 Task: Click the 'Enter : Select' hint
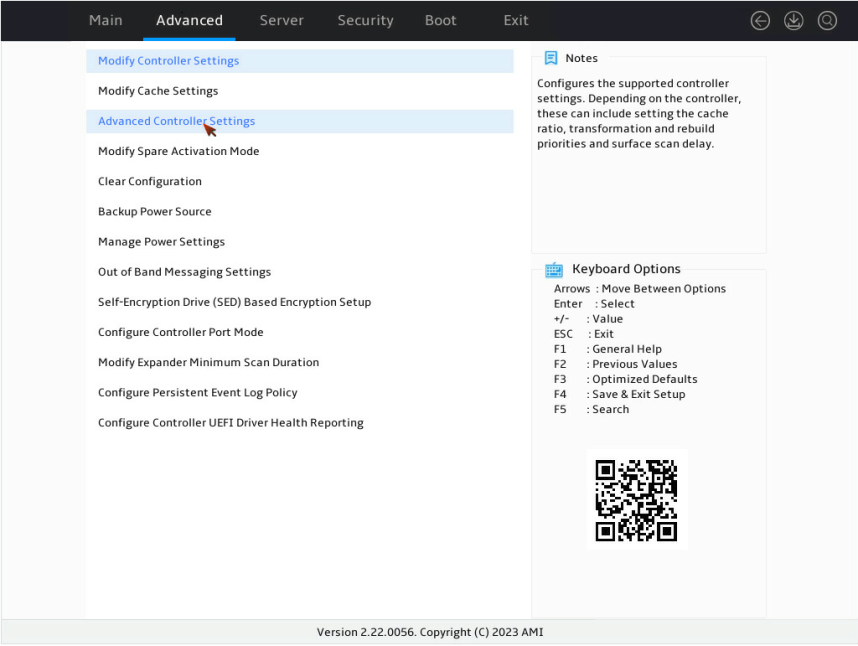(594, 304)
